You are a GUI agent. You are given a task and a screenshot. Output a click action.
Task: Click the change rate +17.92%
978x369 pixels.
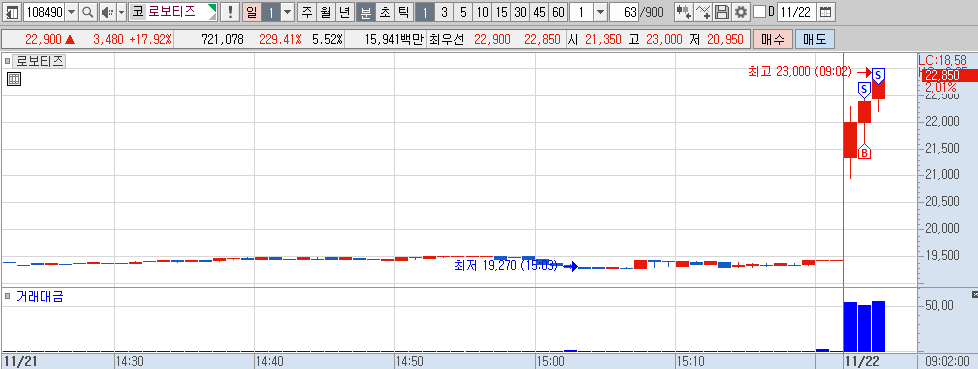pyautogui.click(x=150, y=39)
